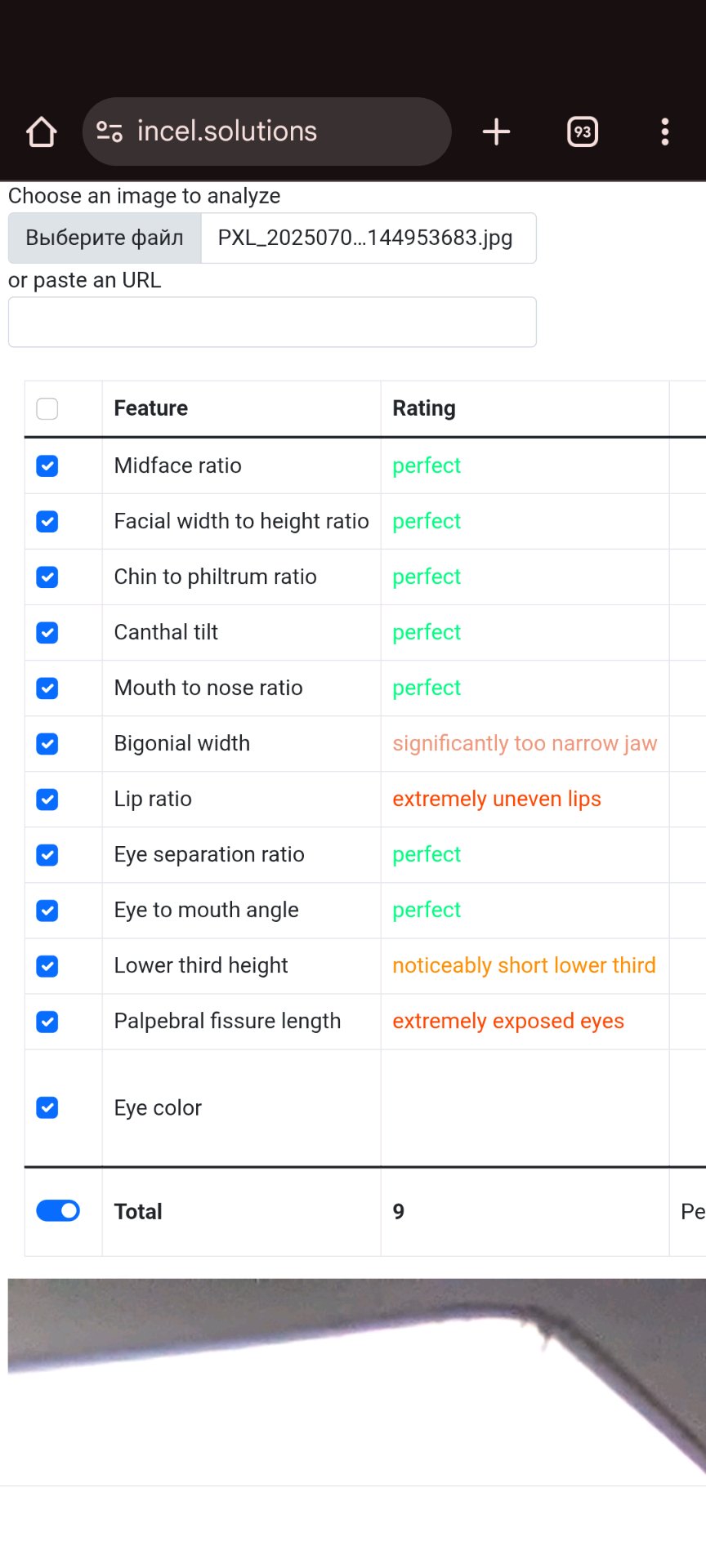Check the select-all checkbox in table header
This screenshot has height=1568, width=706.
coord(47,408)
